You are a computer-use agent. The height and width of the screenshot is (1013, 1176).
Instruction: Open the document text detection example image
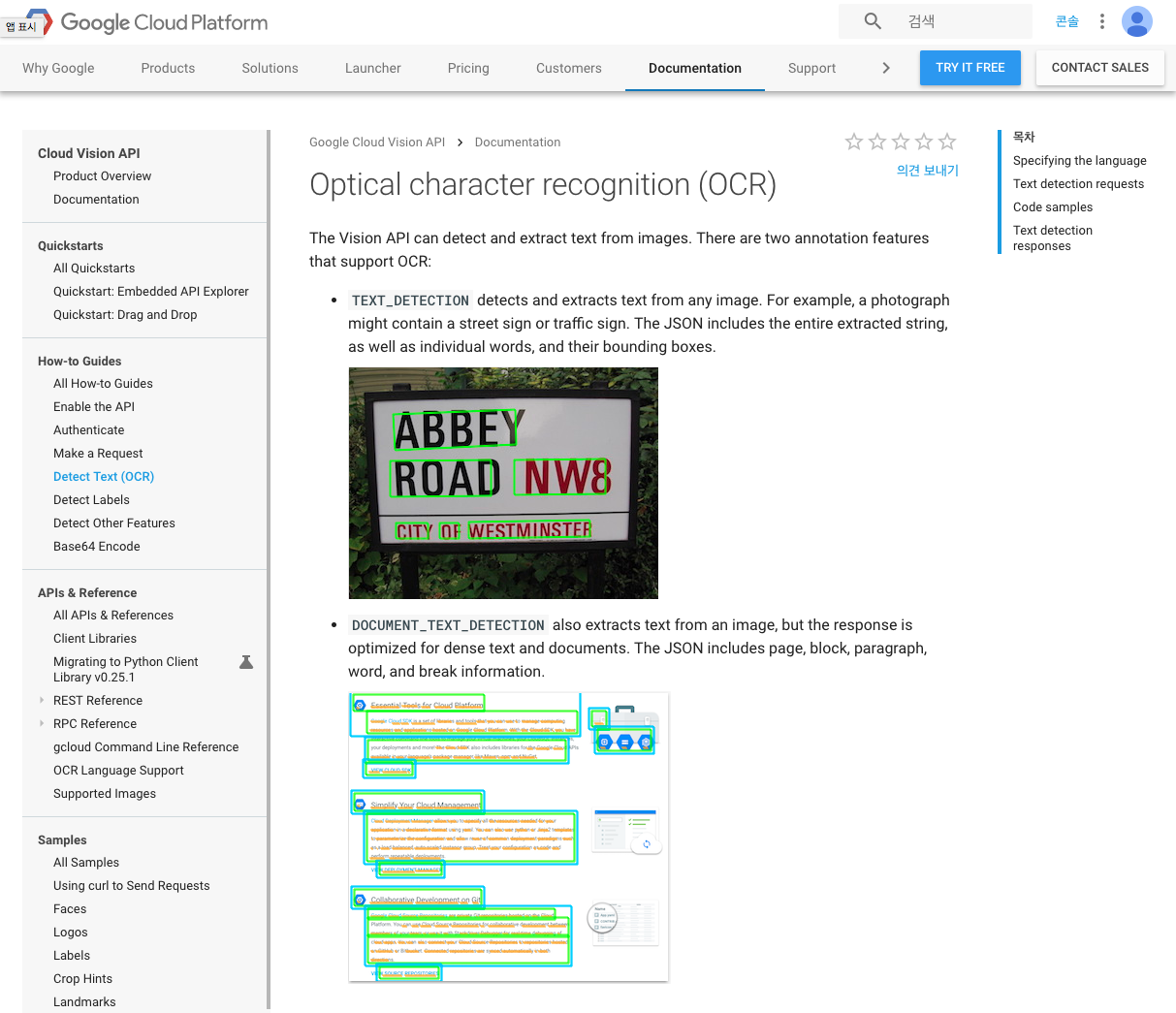509,837
